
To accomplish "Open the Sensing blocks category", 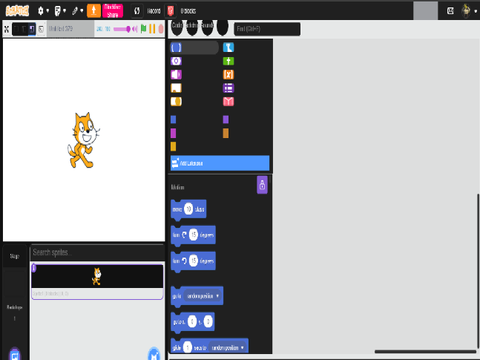I will coord(228,48).
